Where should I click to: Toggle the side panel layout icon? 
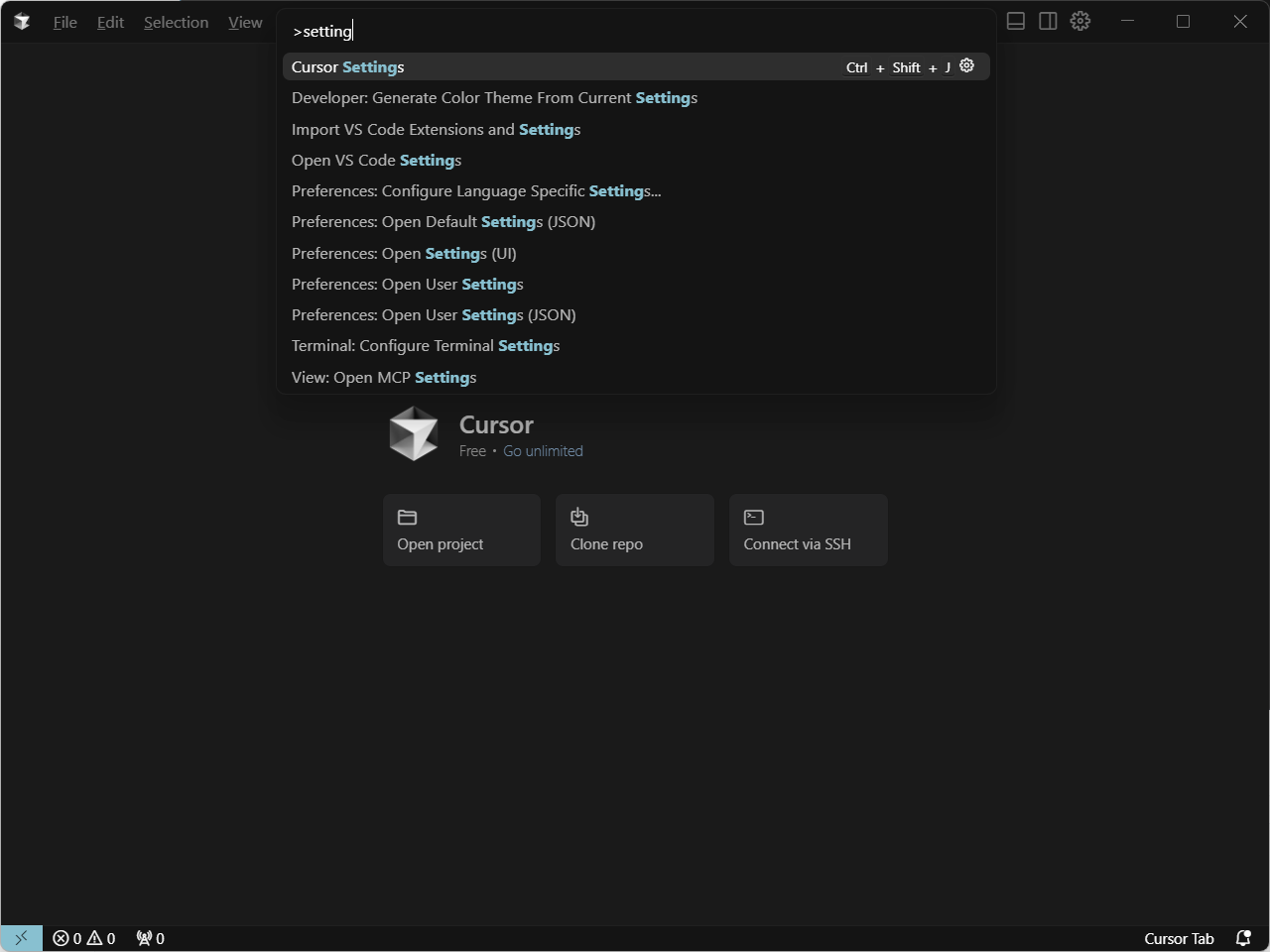pyautogui.click(x=1048, y=21)
